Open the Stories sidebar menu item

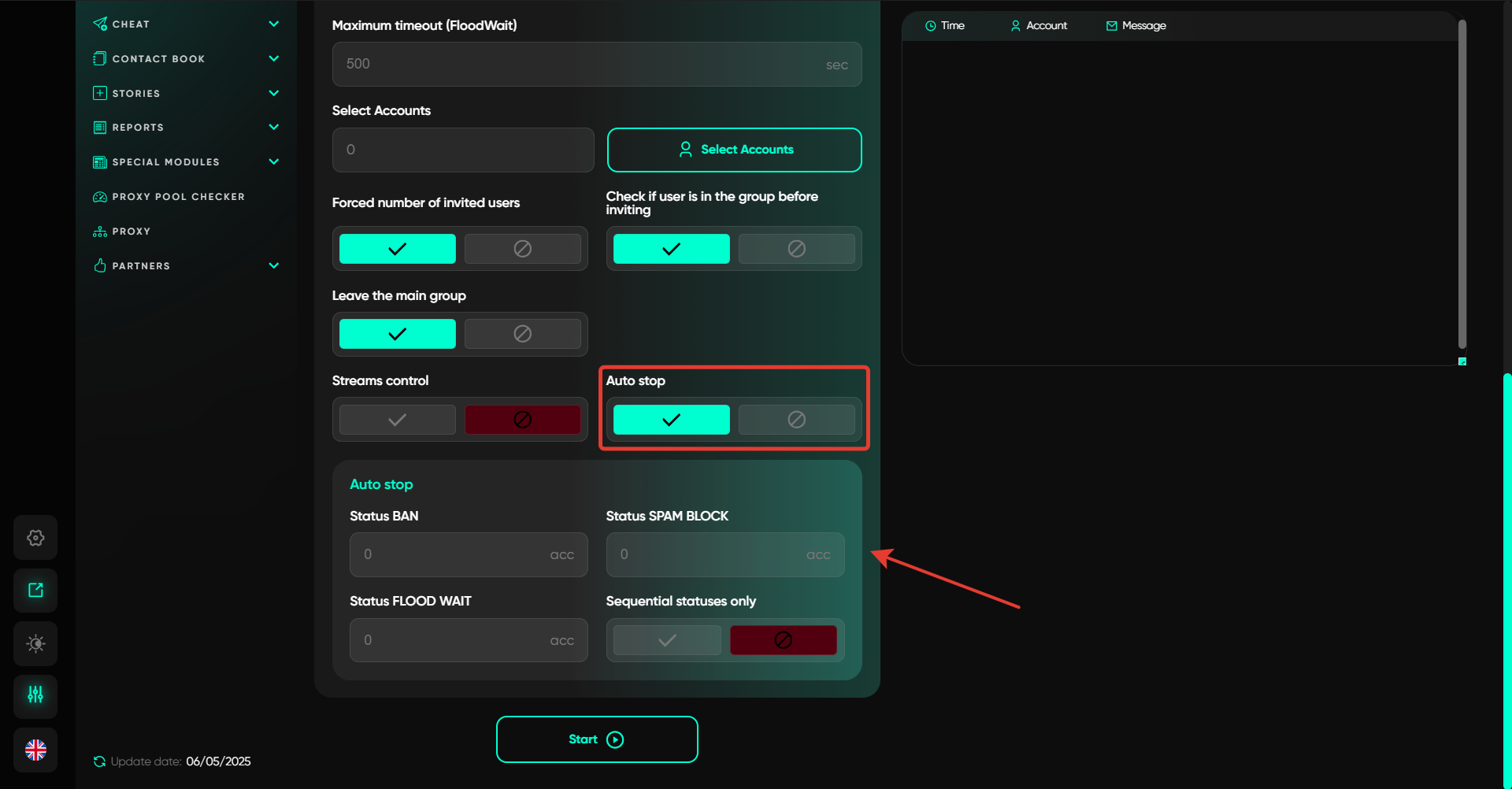[x=136, y=94]
